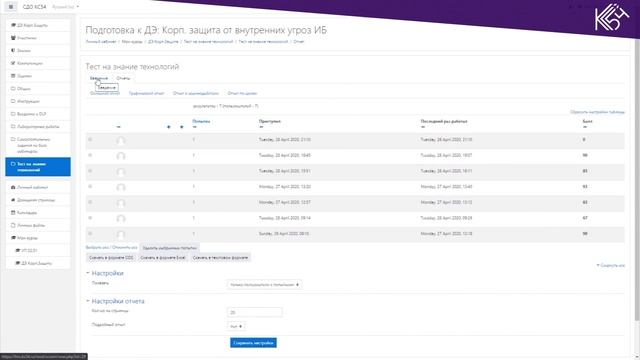Viewport: 640px width, 360px height.
Task: Tick checkbox for attempt started Tuesday 19:45
Action: tap(90, 155)
